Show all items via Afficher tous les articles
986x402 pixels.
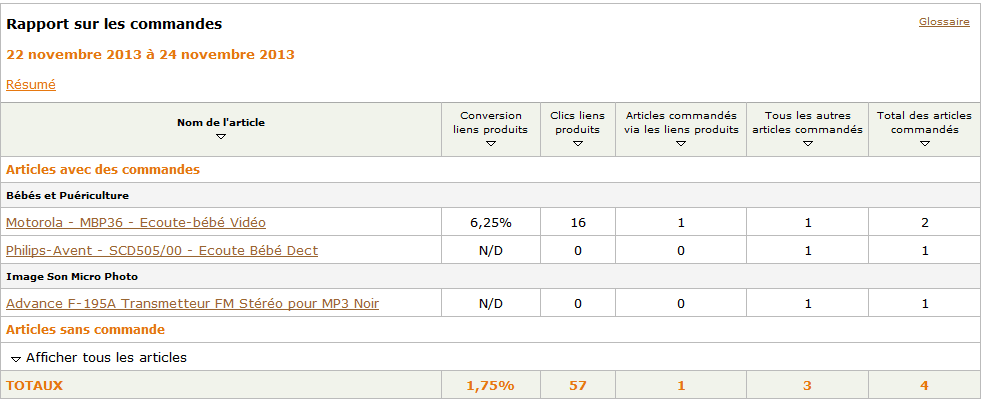tap(106, 357)
